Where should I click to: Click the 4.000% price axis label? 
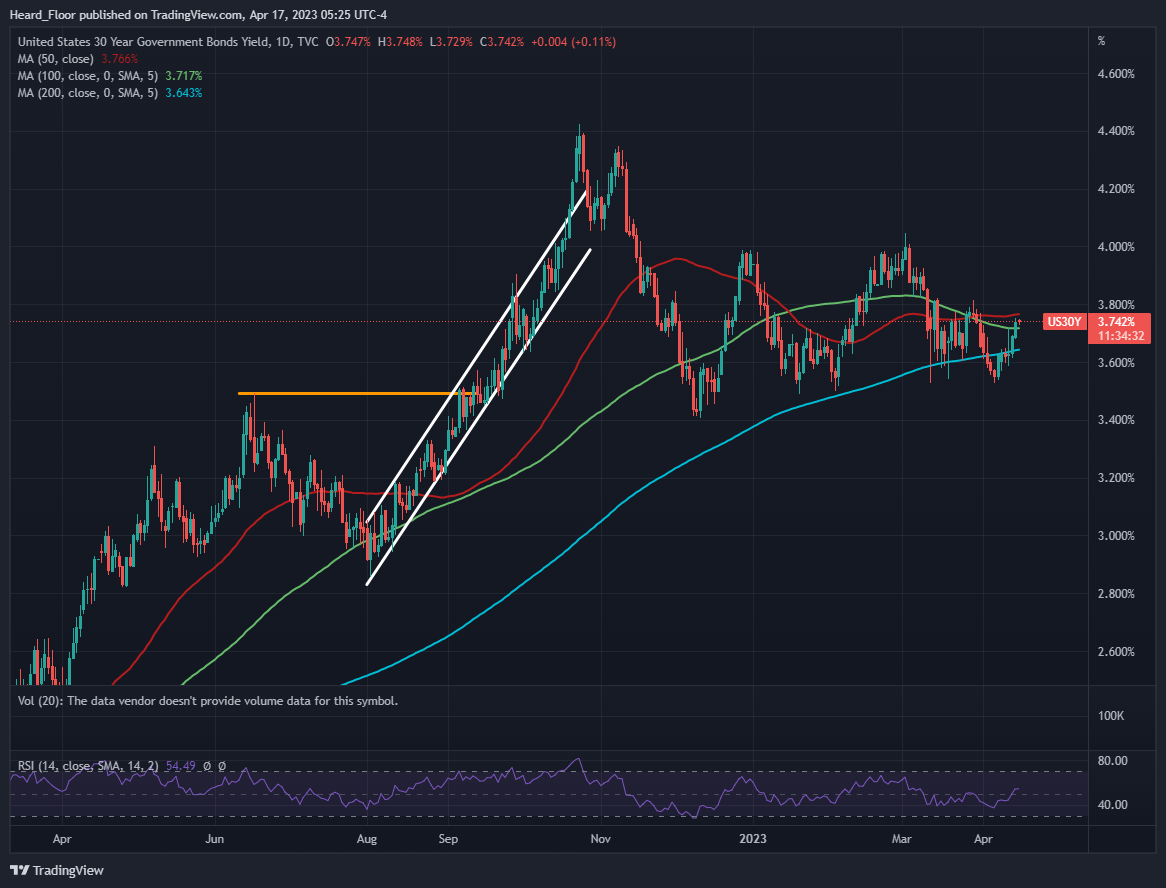pos(1116,247)
